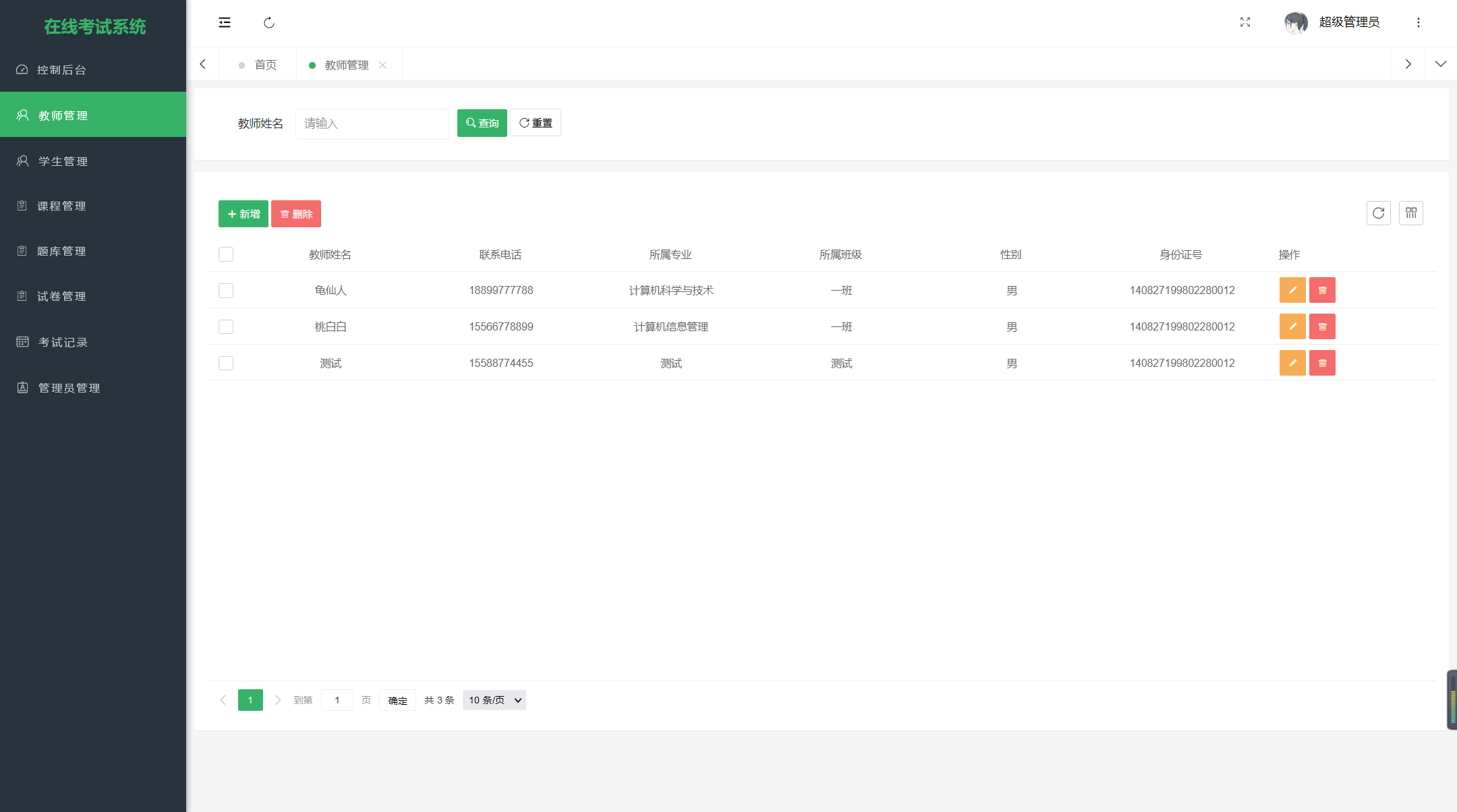Refresh the teacher table with the circular arrow icon

(1378, 213)
